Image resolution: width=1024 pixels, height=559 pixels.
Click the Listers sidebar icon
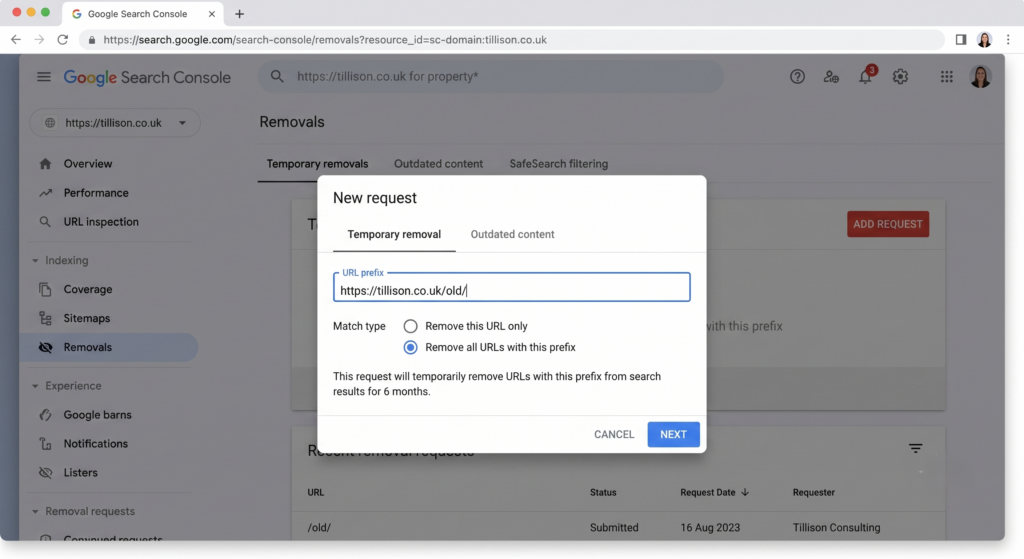pyautogui.click(x=45, y=473)
